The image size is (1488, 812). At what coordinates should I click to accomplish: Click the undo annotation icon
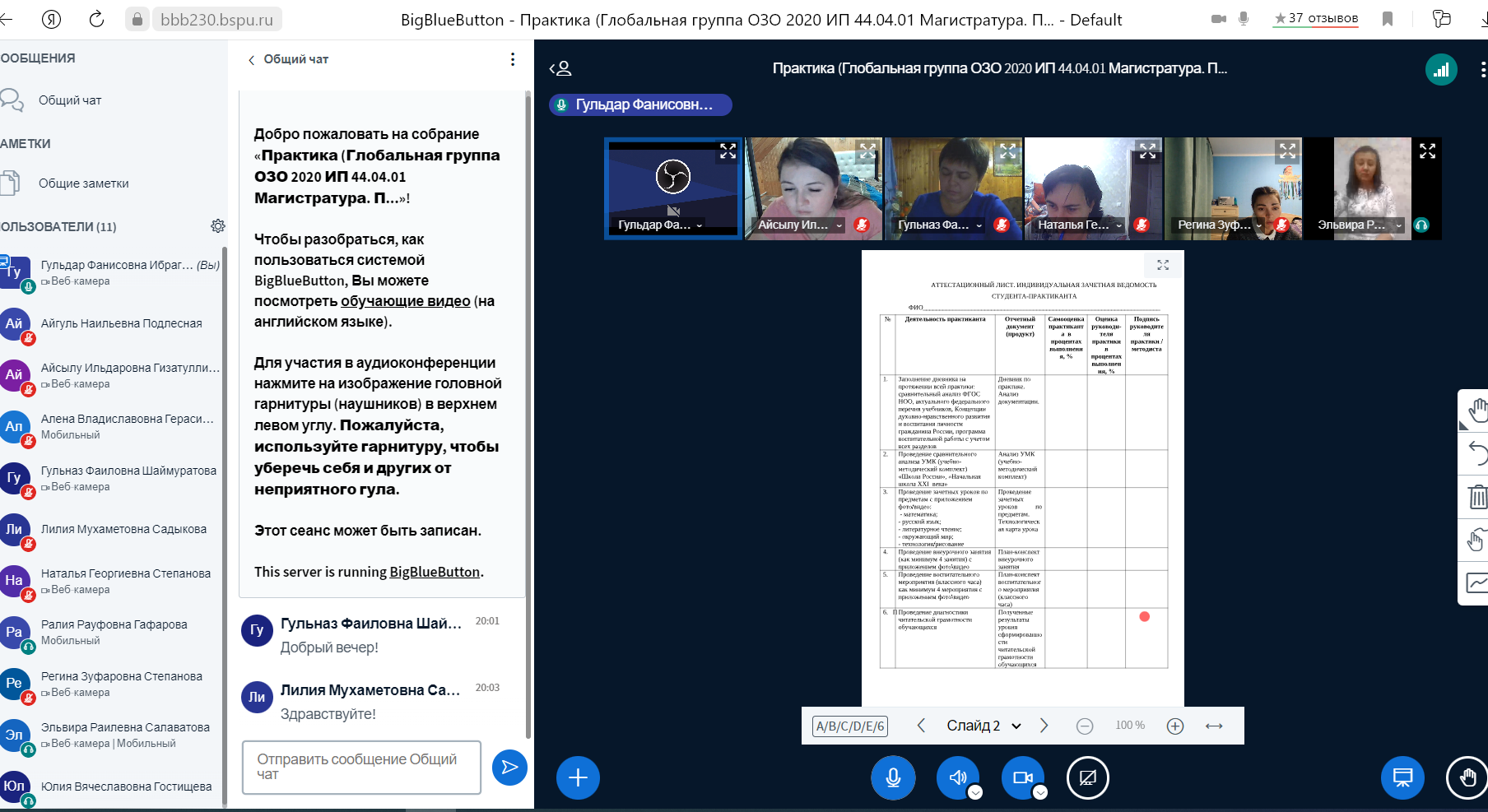(1477, 453)
